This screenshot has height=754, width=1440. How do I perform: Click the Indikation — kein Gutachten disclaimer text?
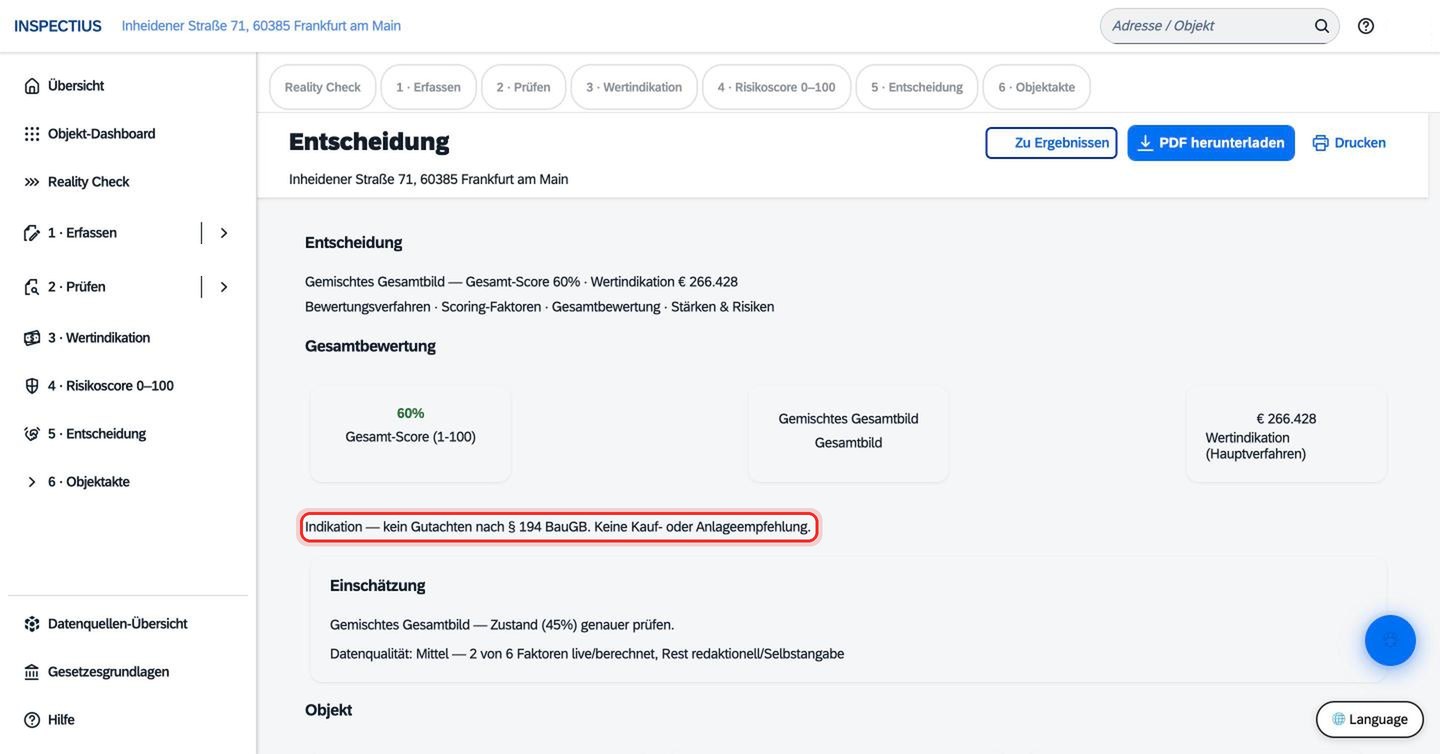coord(558,527)
